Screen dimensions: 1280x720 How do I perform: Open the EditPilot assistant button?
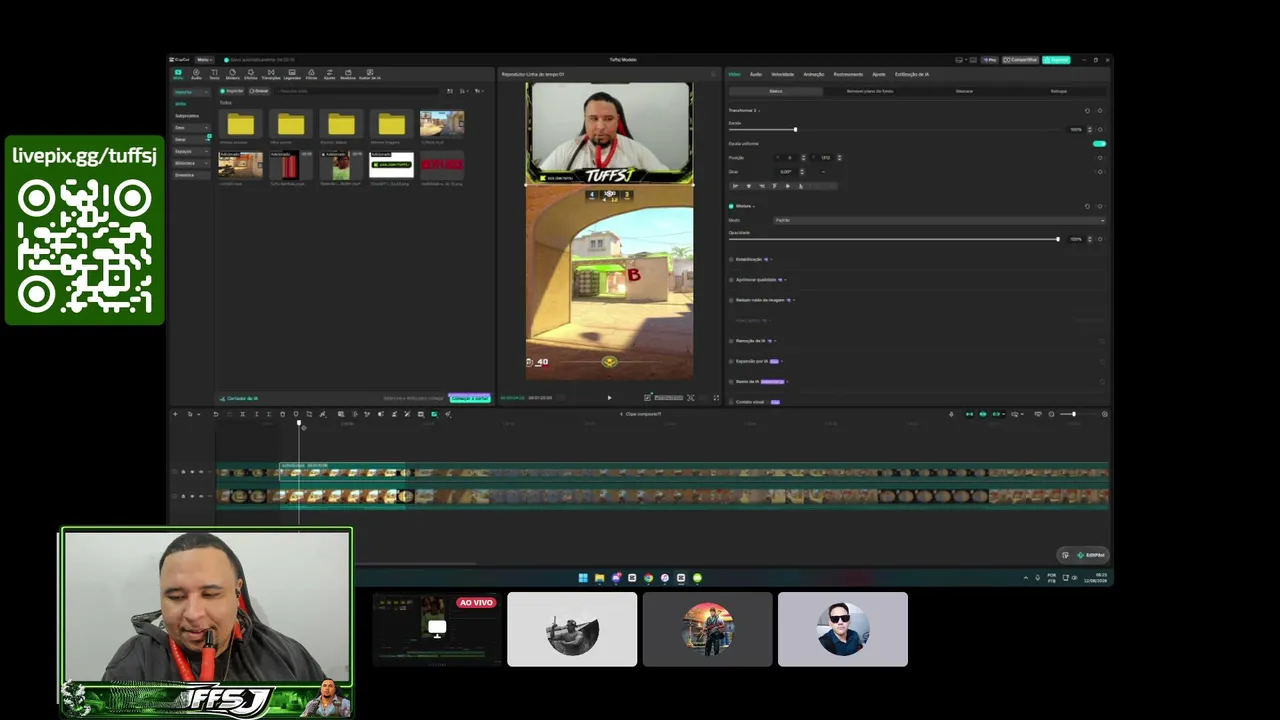tap(1091, 555)
